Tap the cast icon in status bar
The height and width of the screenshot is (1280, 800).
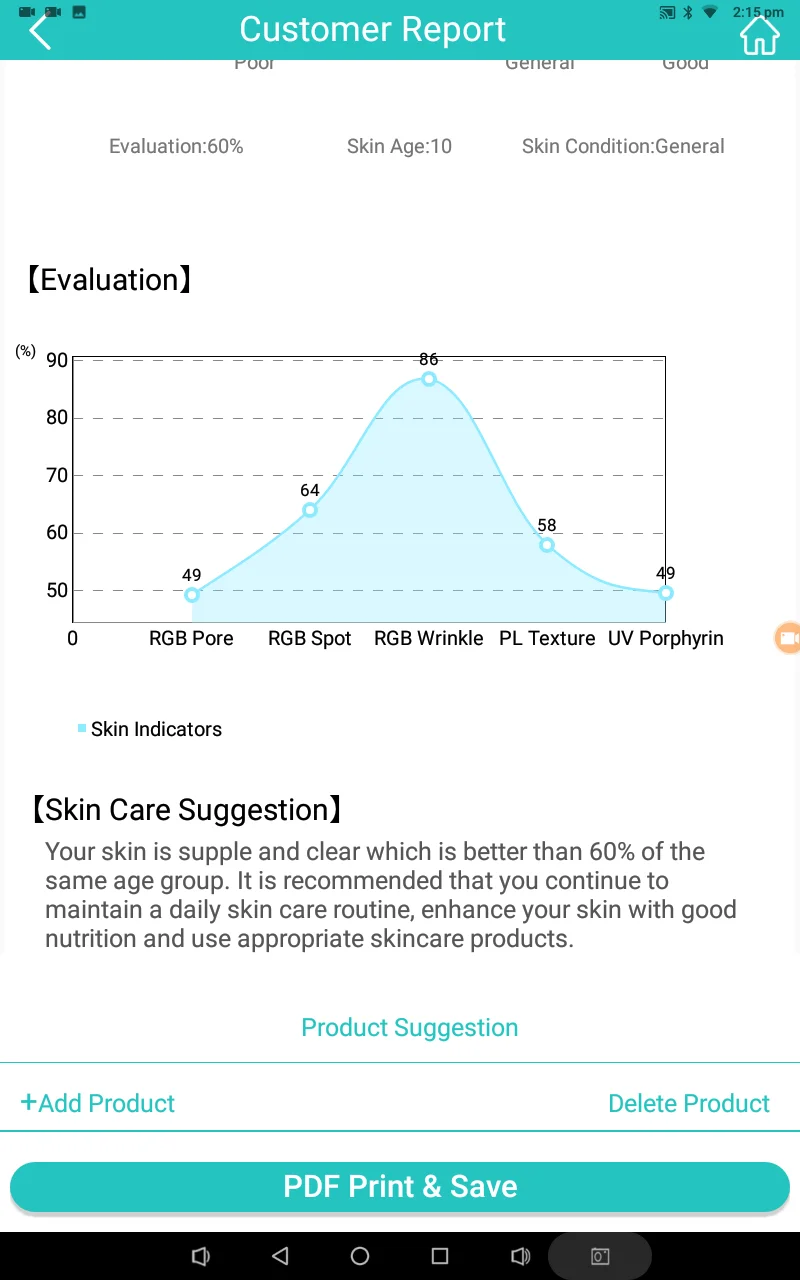[x=667, y=13]
